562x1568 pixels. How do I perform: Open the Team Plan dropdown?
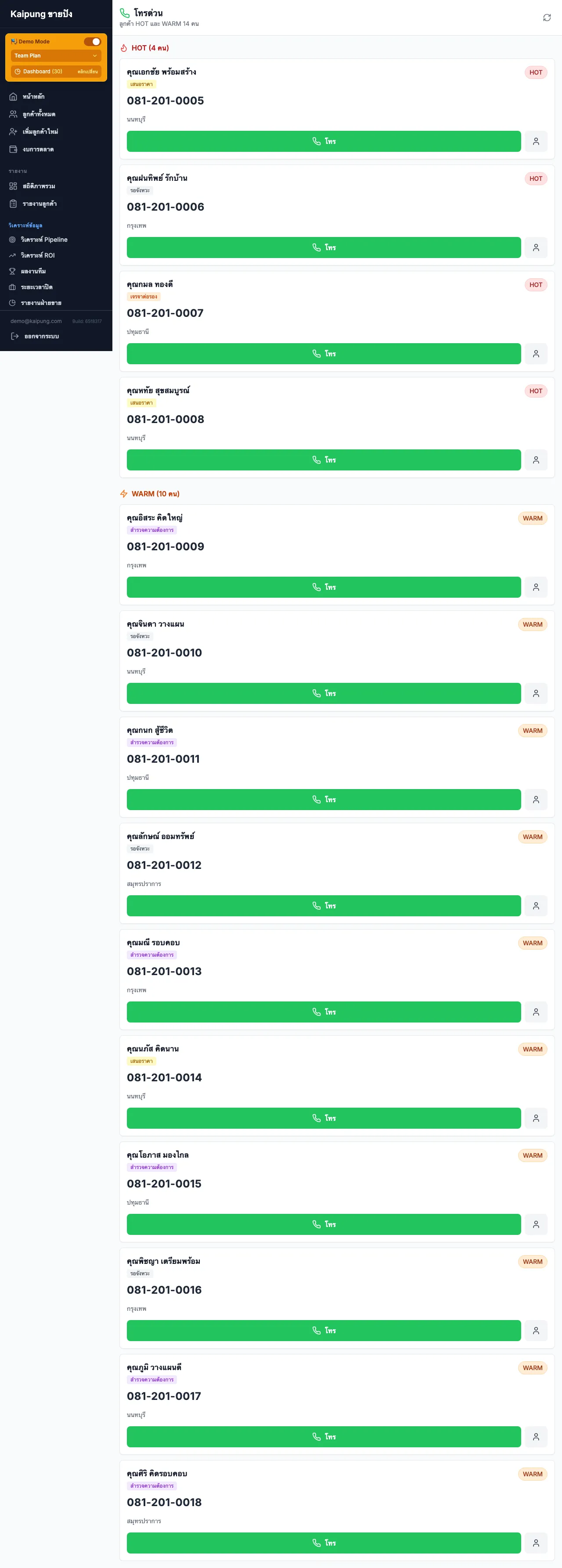[56, 55]
